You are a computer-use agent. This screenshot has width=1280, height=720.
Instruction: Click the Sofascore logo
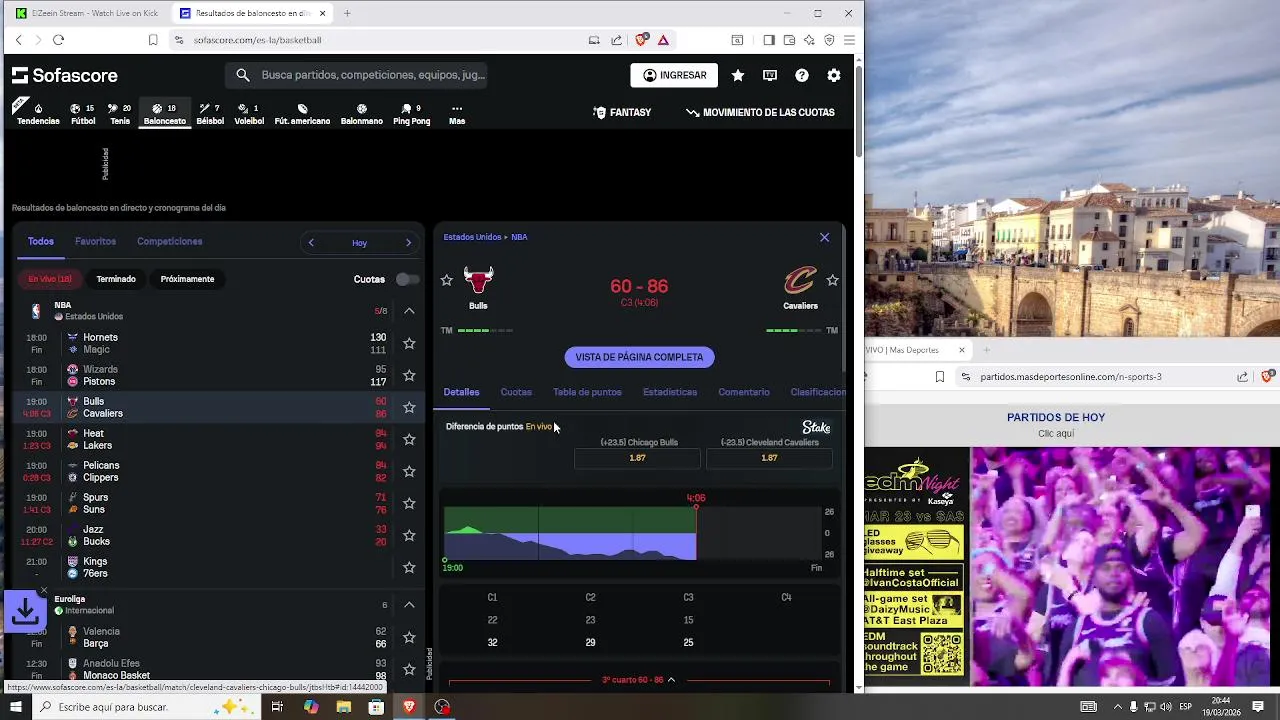pyautogui.click(x=65, y=75)
